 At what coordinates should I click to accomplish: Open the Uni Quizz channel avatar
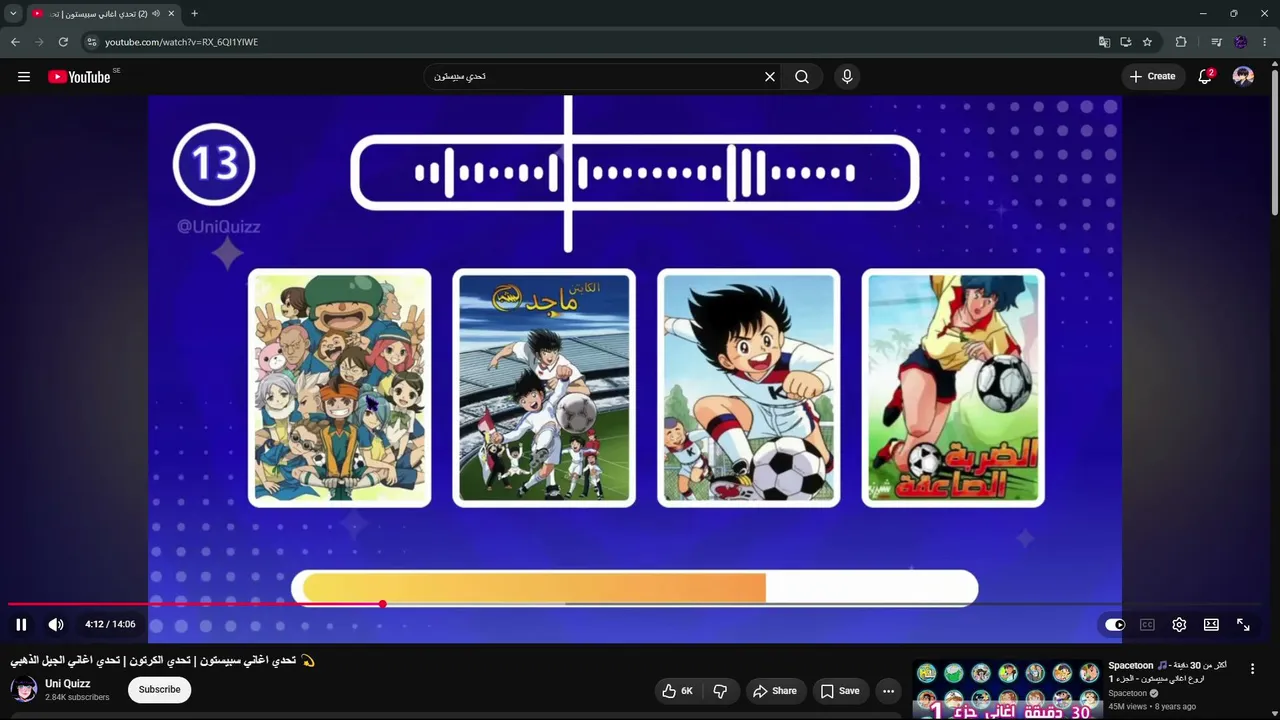(x=24, y=690)
